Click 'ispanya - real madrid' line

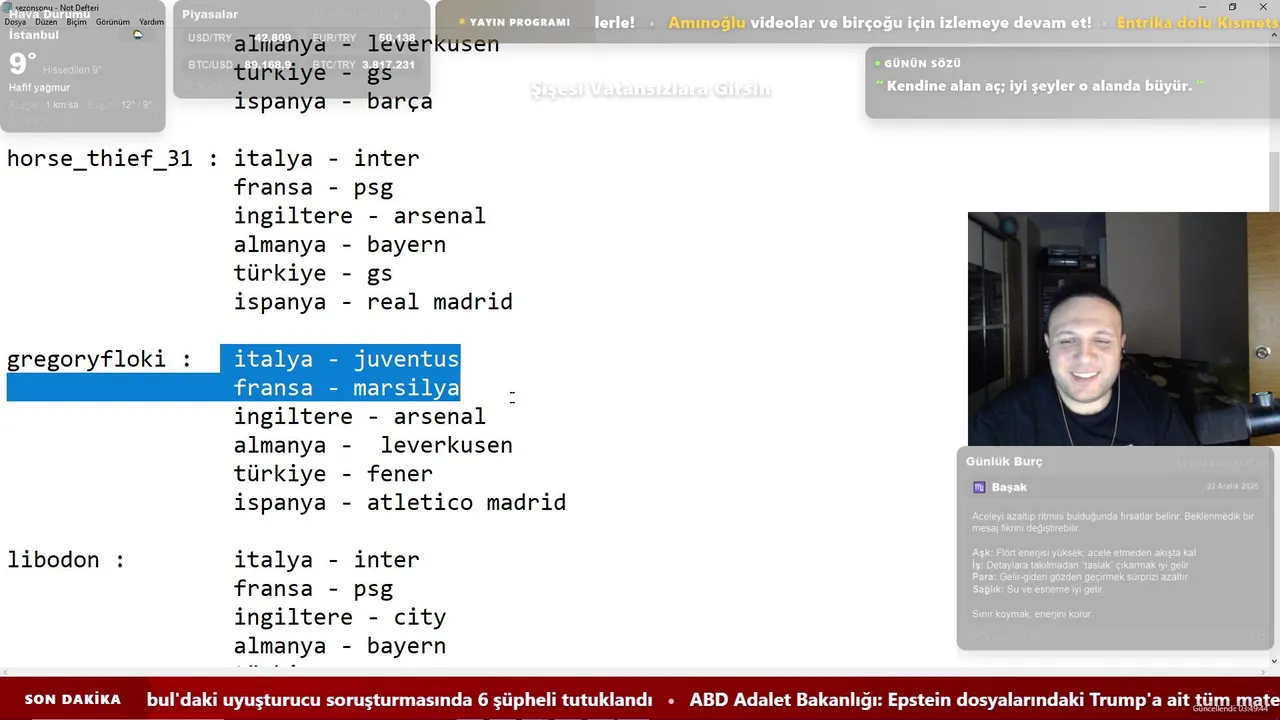pos(373,302)
